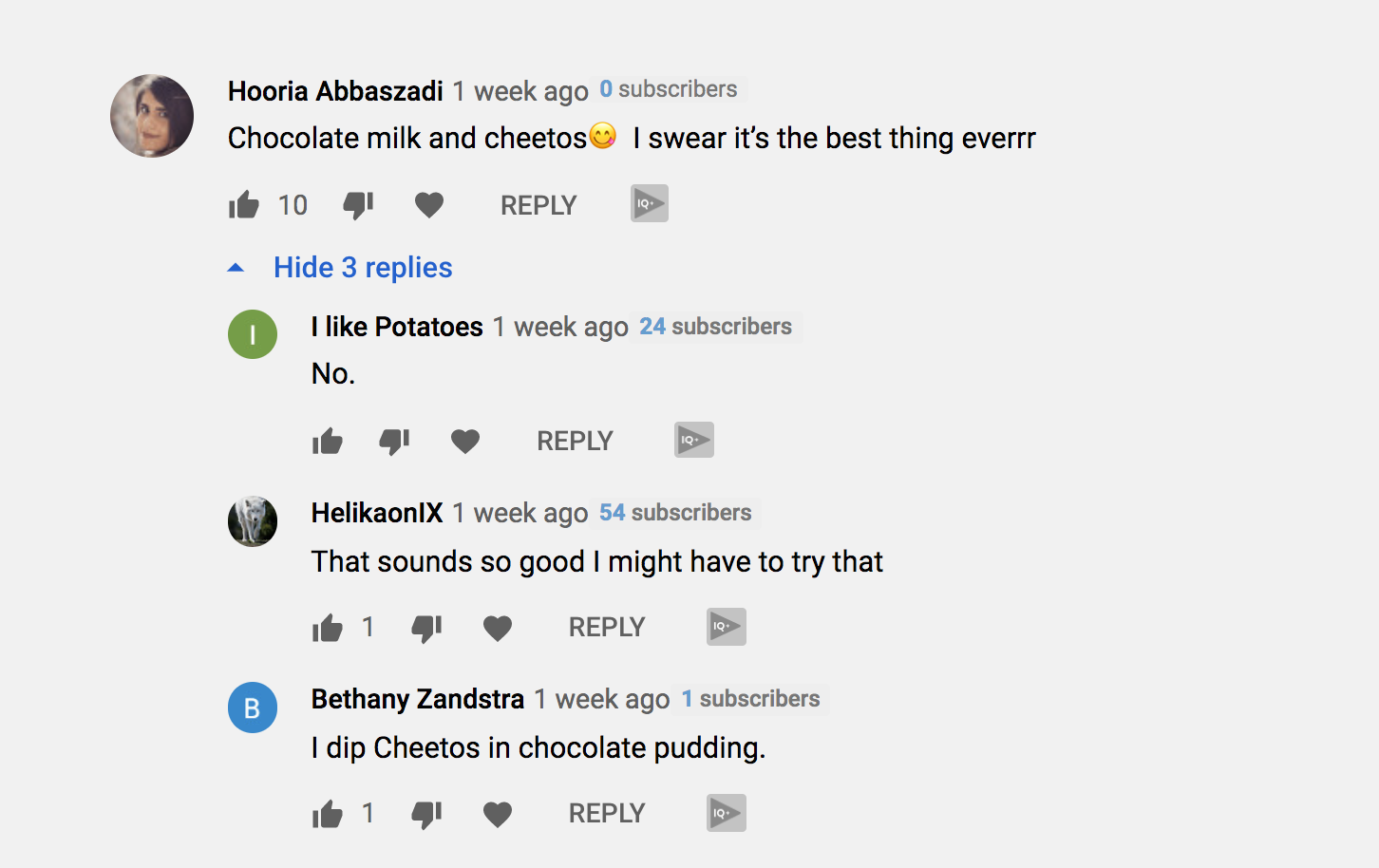The width and height of the screenshot is (1379, 868).
Task: Dislike Hooria Abbaszadi's Cheetos comment
Action: (358, 205)
